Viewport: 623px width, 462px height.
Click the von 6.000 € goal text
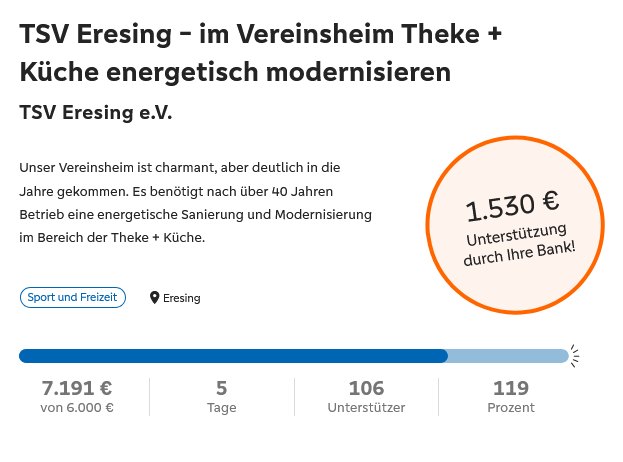click(x=77, y=408)
